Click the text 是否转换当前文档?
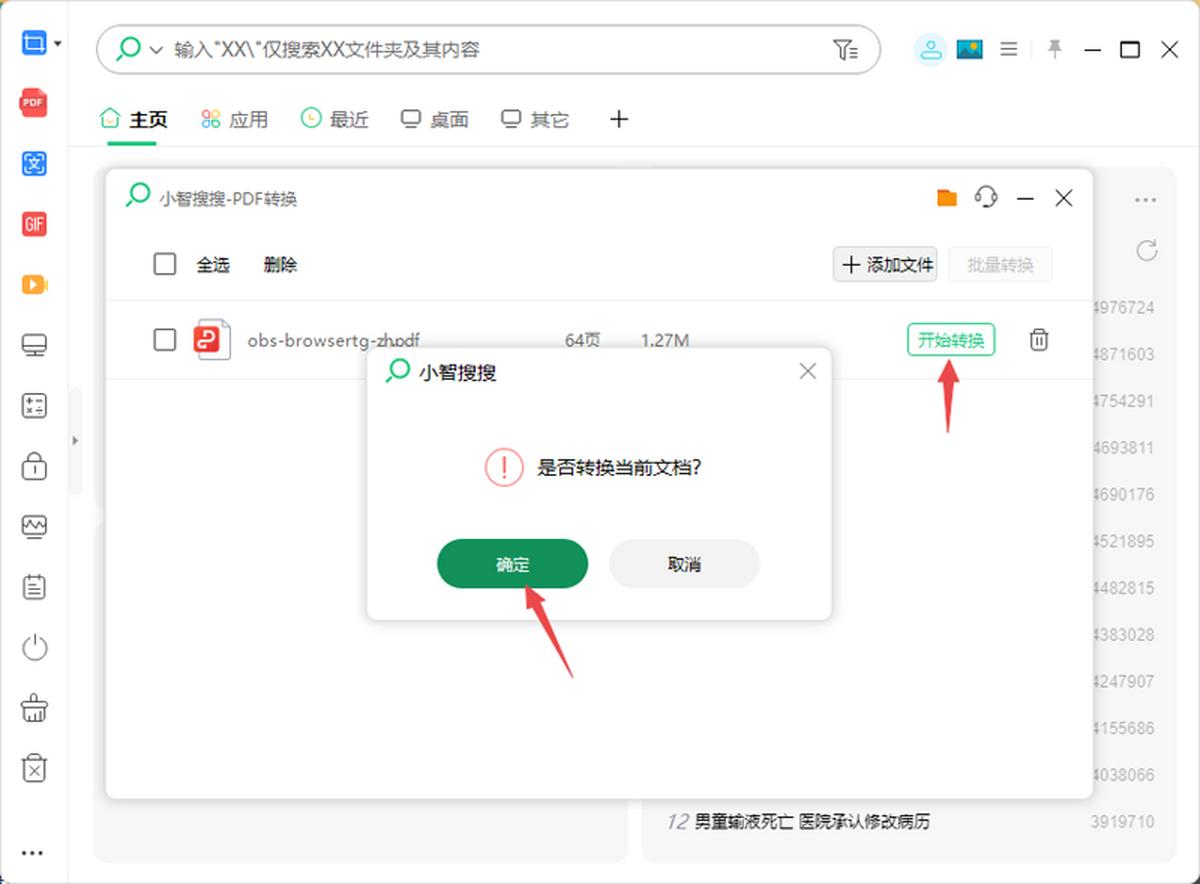The height and width of the screenshot is (884, 1200). pyautogui.click(x=620, y=467)
